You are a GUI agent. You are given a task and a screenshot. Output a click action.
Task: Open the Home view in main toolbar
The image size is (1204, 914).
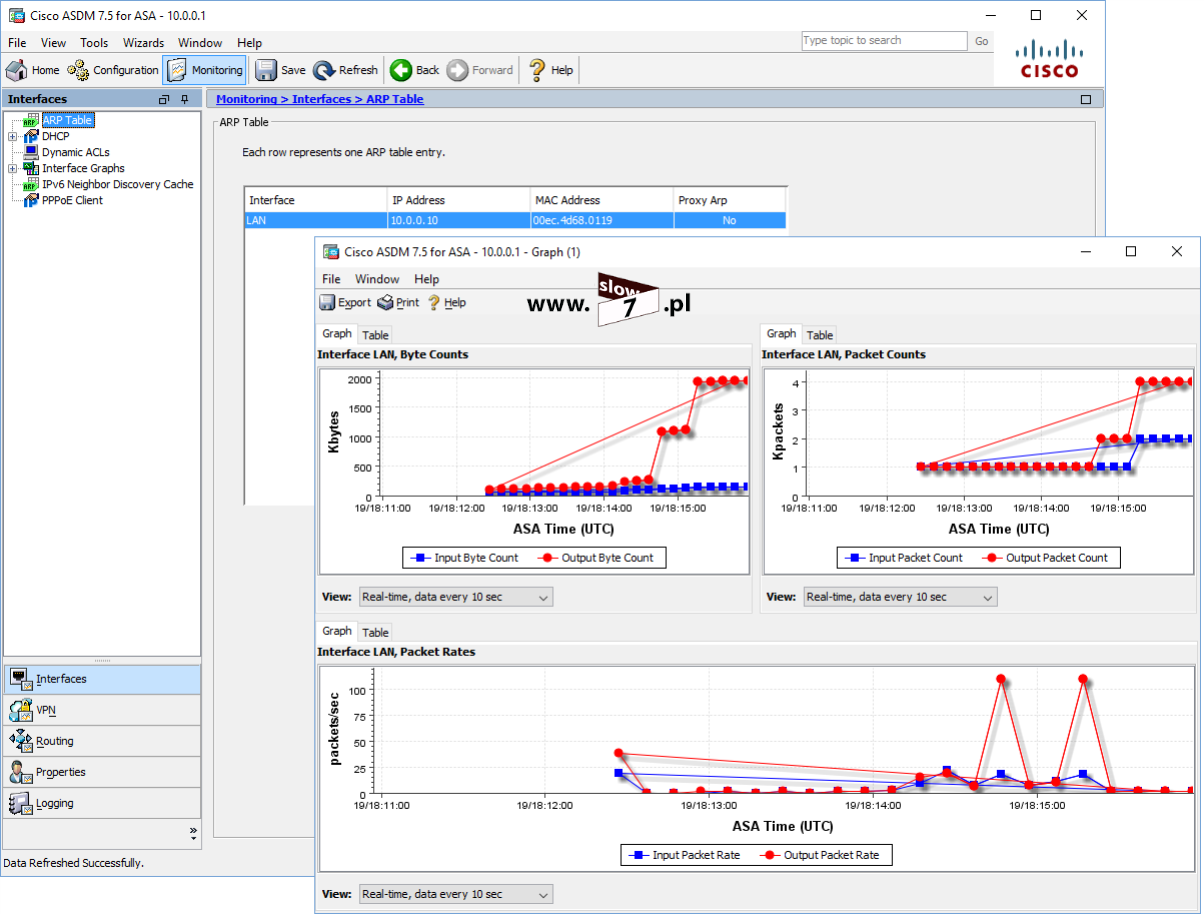(x=33, y=70)
